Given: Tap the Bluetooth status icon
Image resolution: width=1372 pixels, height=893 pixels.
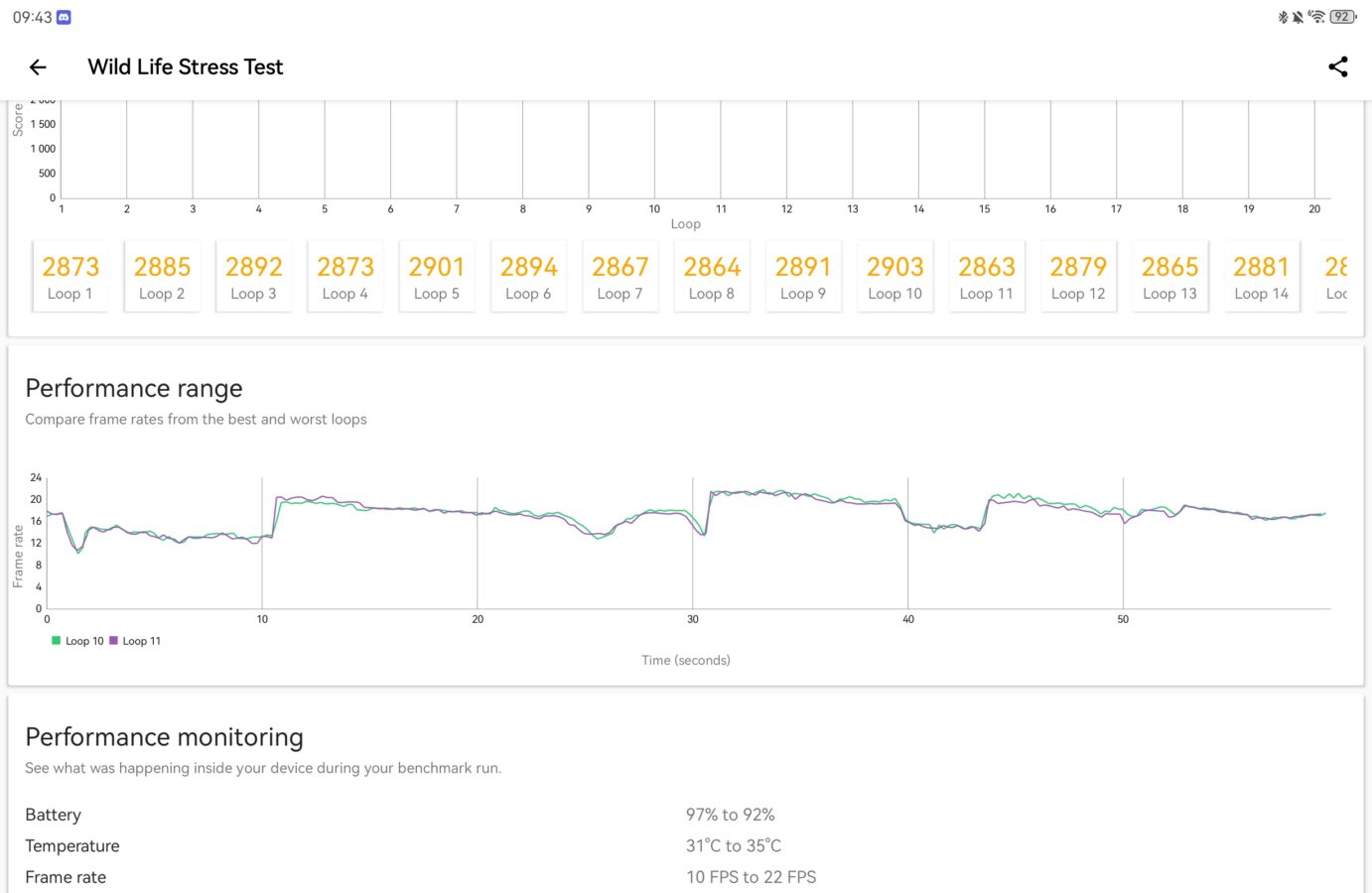Looking at the screenshot, I should click(x=1283, y=17).
